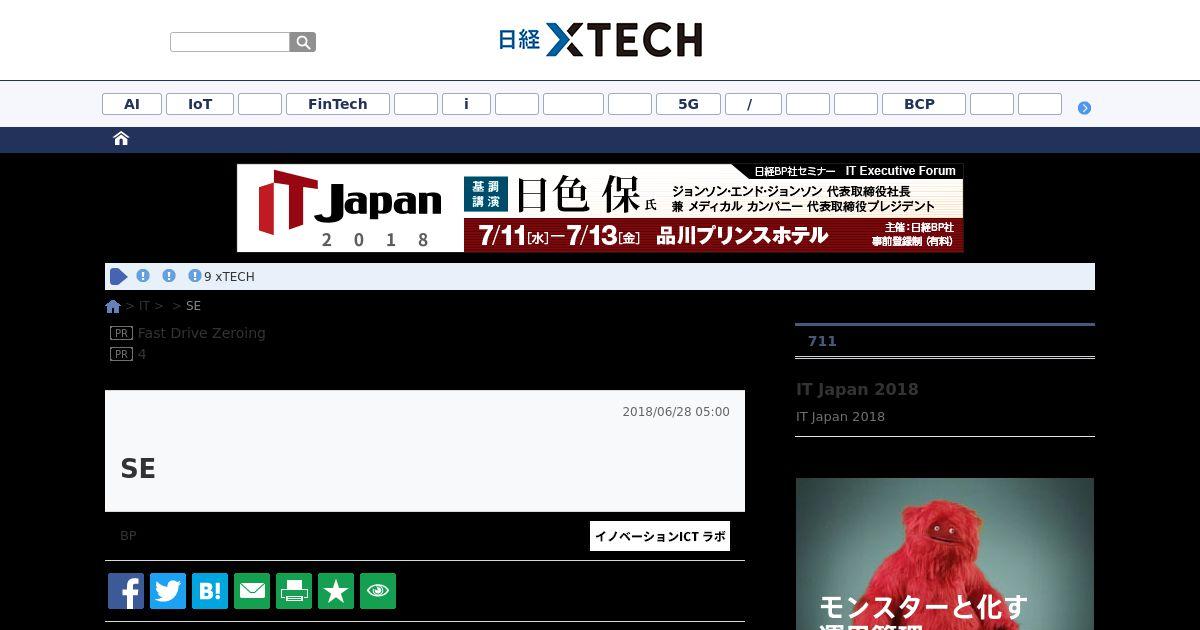Open the SE breadcrumb item
Viewport: 1200px width, 630px height.
(193, 306)
